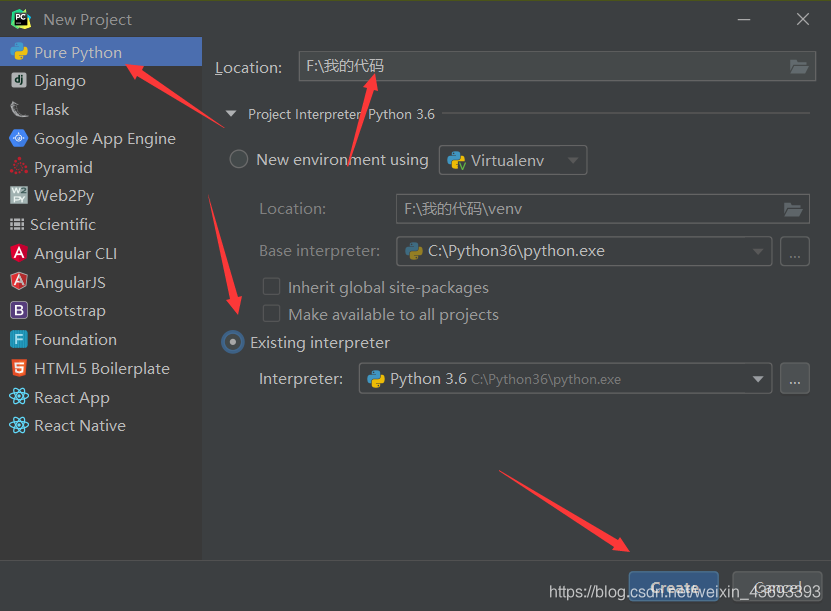Browse for venv Location with folder icon

tap(793, 209)
